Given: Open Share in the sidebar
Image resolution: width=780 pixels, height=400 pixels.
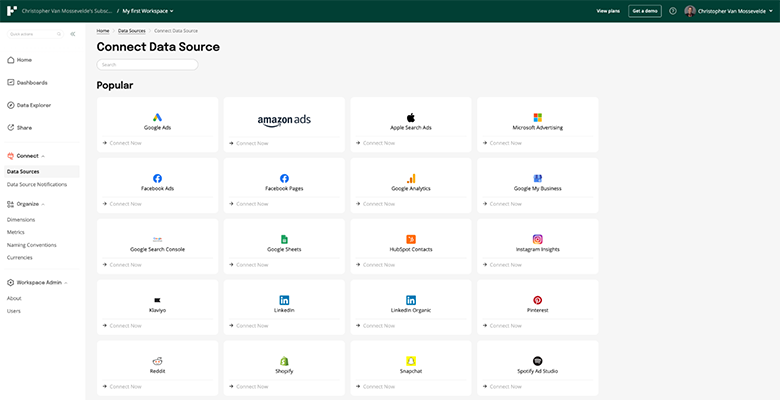Looking at the screenshot, I should click(20, 128).
